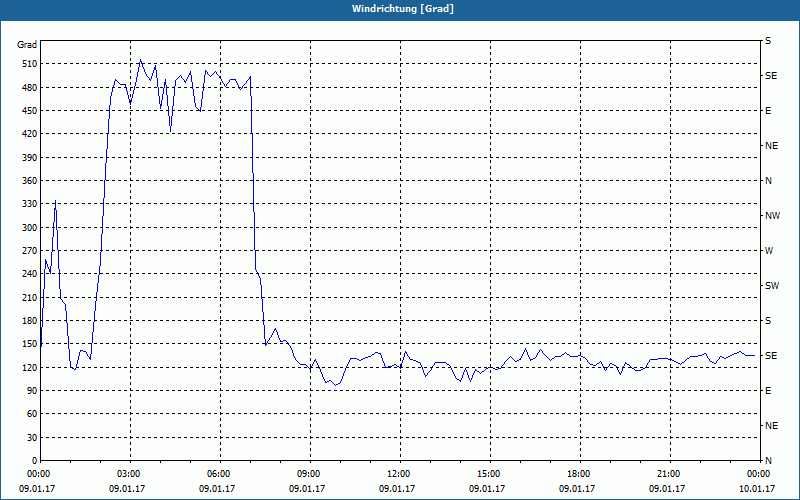The width and height of the screenshot is (800, 500).
Task: Click the 15:00 time axis label
Action: (x=487, y=474)
